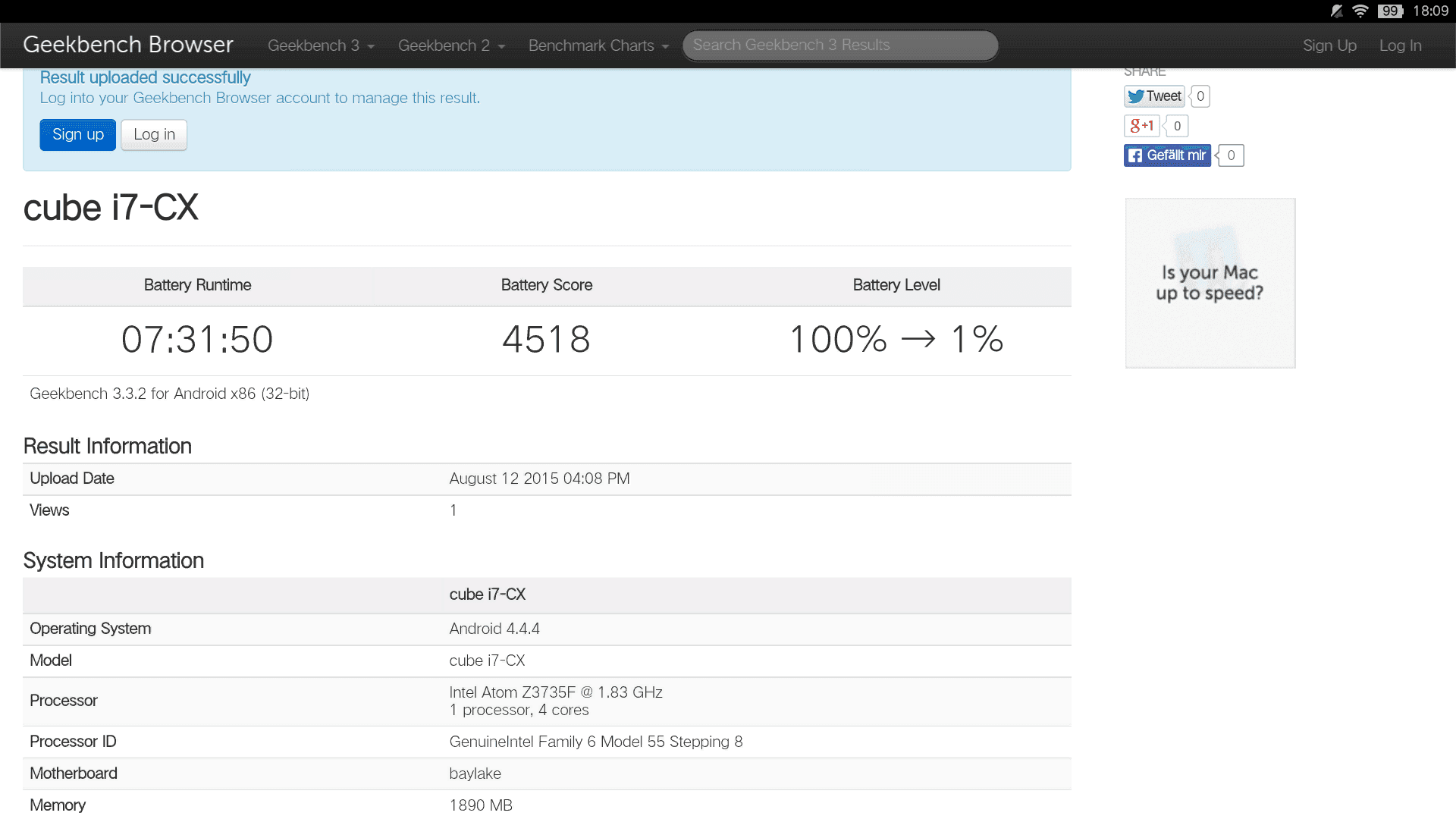Image resolution: width=1456 pixels, height=819 pixels.
Task: Click the blue Sign up button
Action: tap(78, 135)
